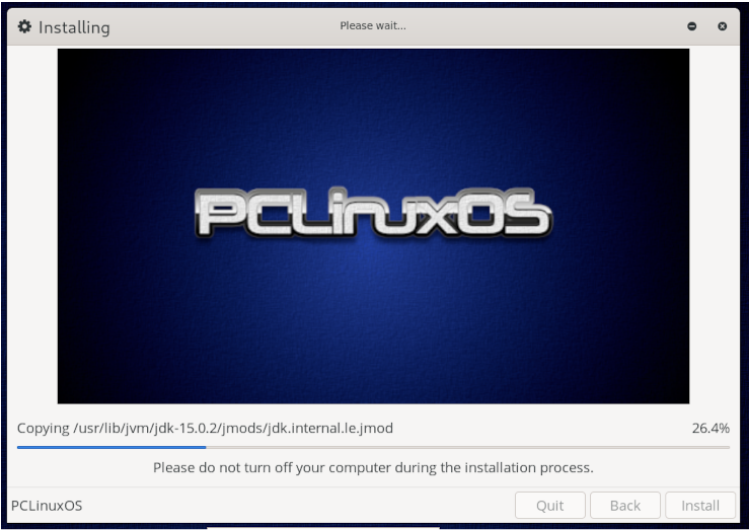The width and height of the screenshot is (752, 530).
Task: Click the 26.4% progress value
Action: (710, 428)
